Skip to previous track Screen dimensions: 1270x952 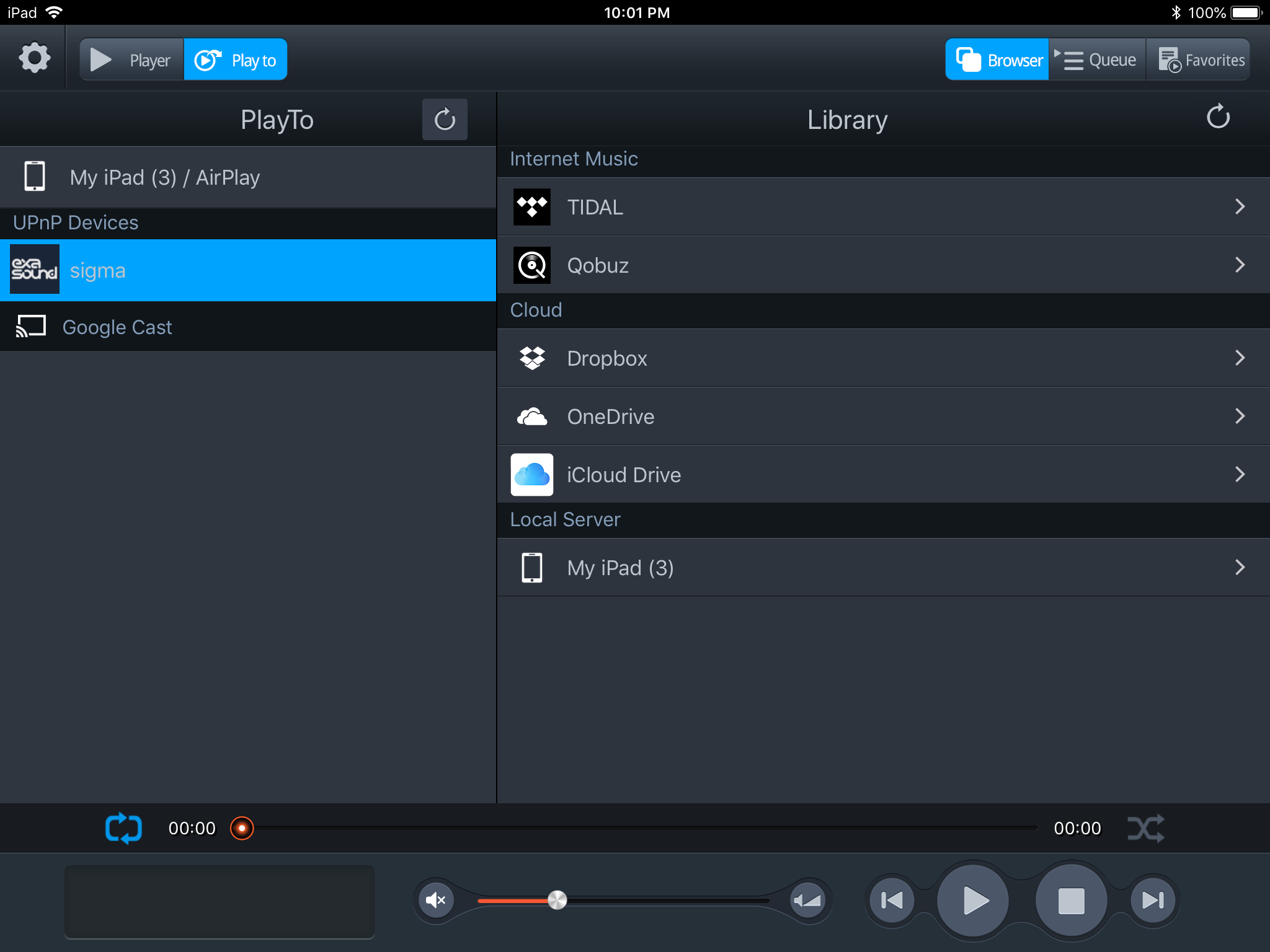892,900
